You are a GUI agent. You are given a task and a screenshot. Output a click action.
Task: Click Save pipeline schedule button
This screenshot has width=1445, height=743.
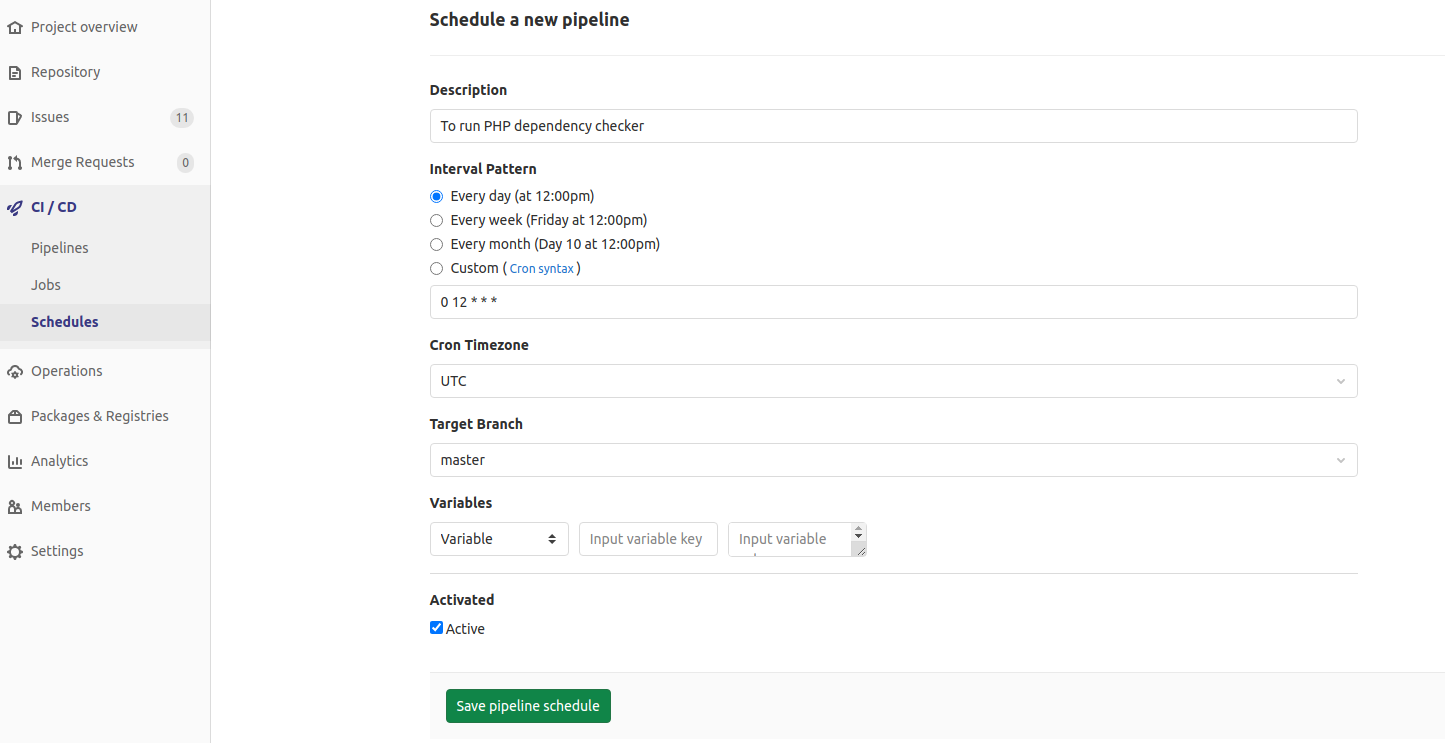point(528,706)
